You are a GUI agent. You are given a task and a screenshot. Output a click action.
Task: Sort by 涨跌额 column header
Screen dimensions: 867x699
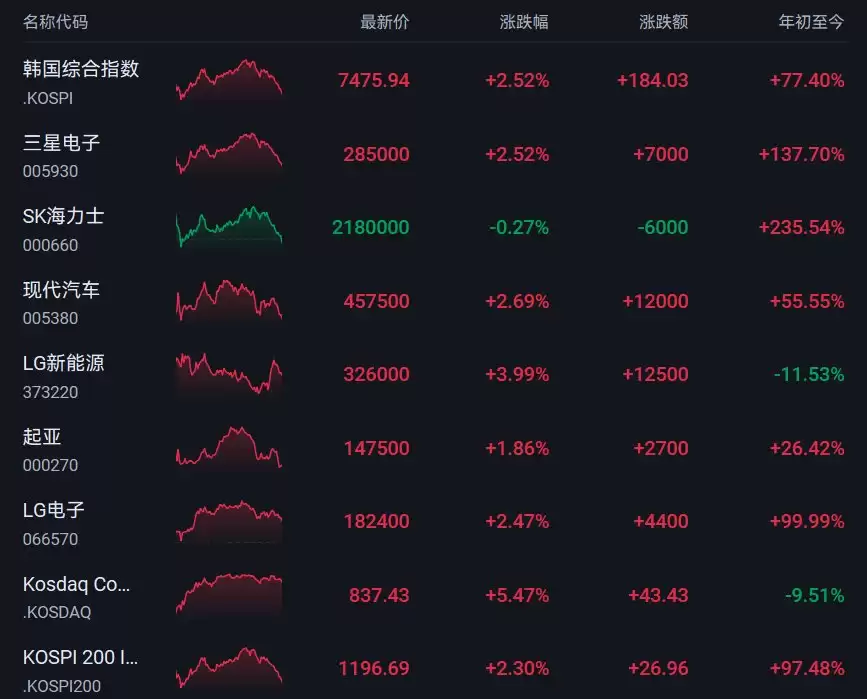pos(664,22)
